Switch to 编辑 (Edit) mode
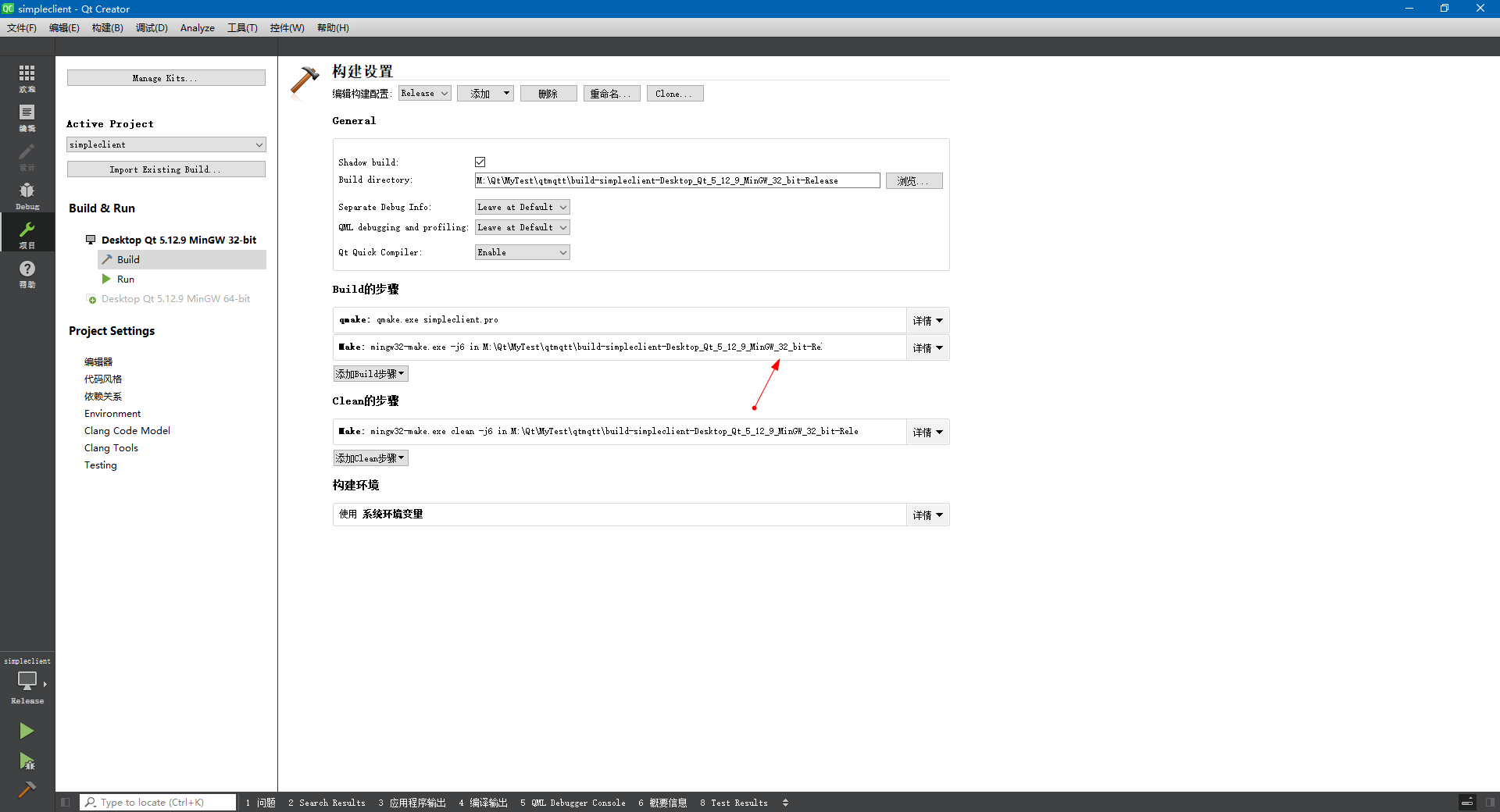Viewport: 1500px width, 812px height. [x=27, y=115]
